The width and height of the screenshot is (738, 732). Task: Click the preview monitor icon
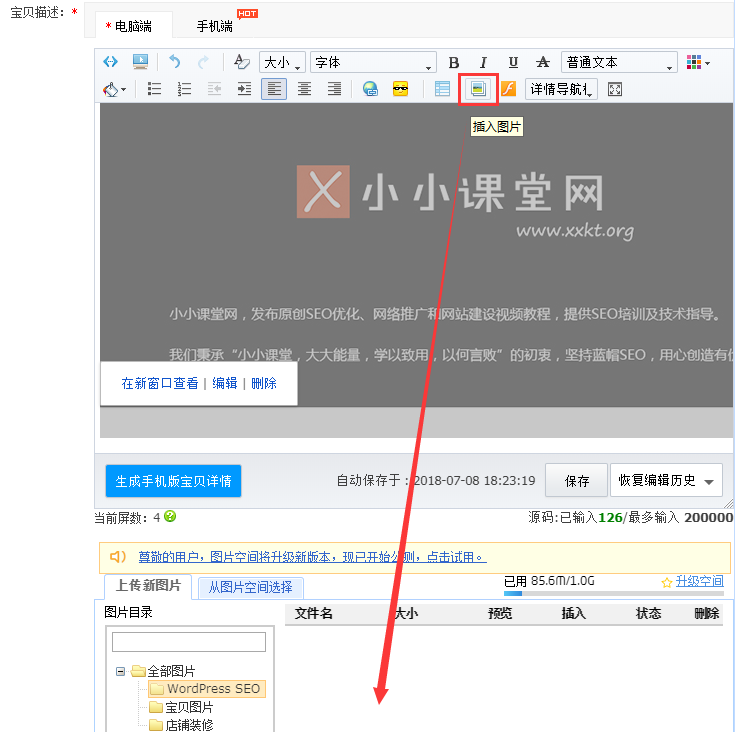point(140,62)
